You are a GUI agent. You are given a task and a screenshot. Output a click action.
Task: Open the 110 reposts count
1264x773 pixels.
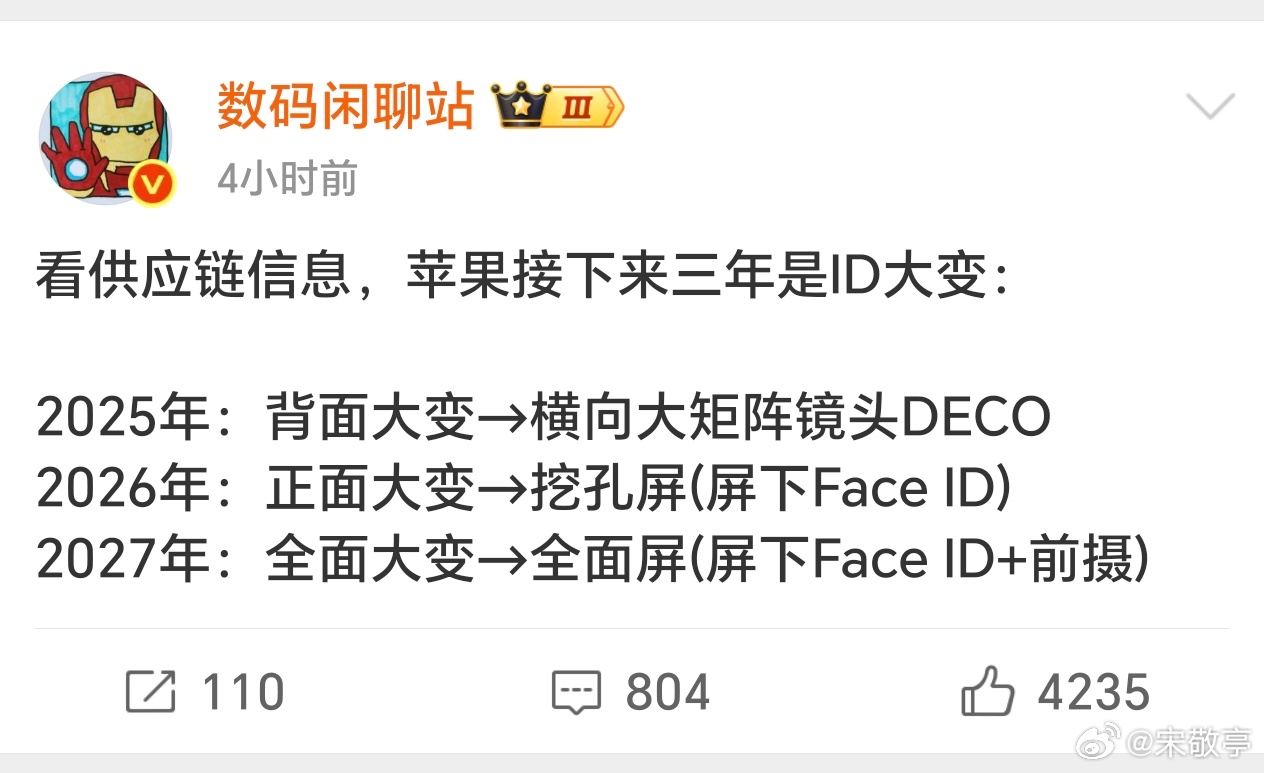point(243,692)
